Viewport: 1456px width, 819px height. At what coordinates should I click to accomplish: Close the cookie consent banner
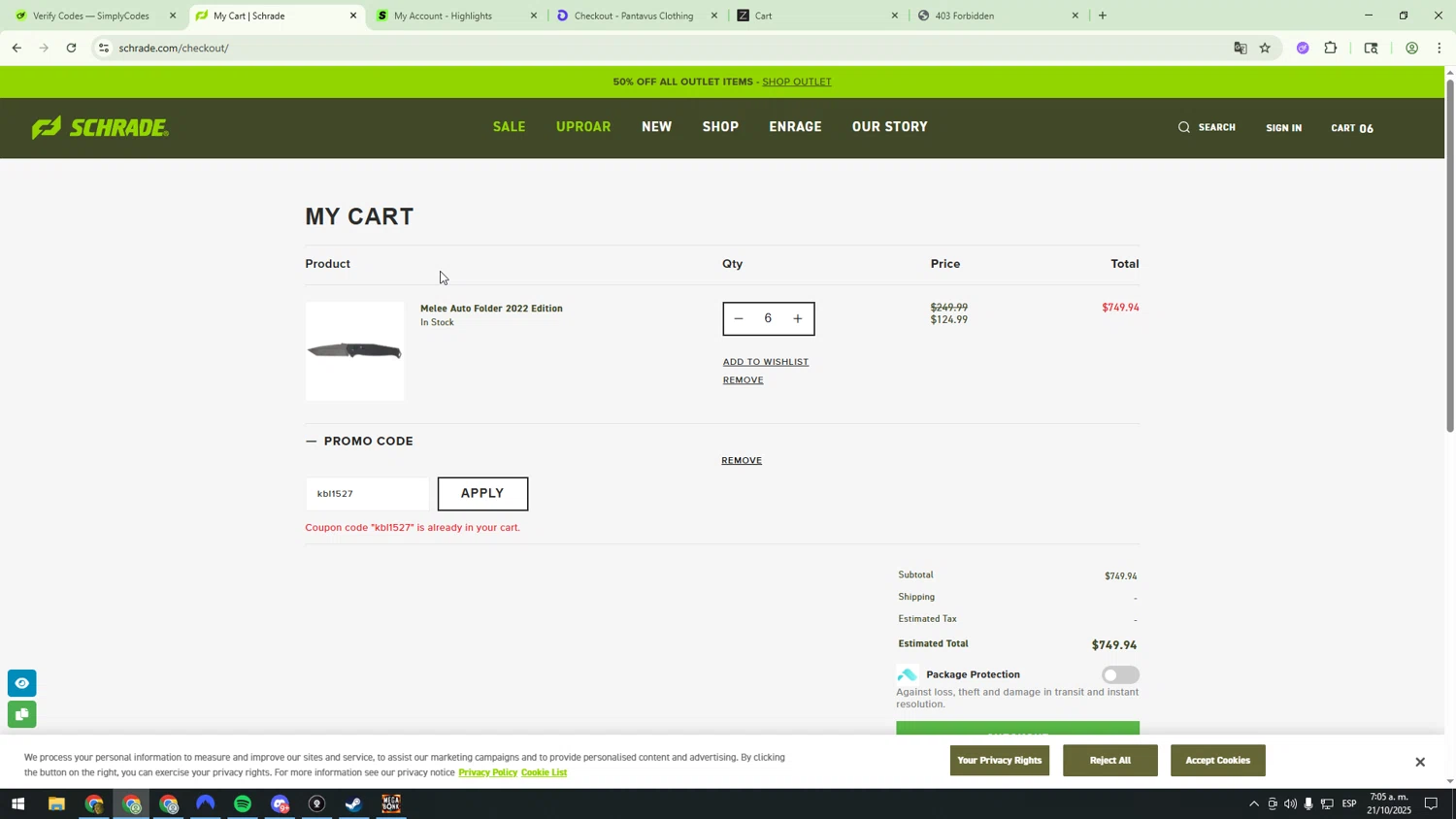click(1419, 762)
